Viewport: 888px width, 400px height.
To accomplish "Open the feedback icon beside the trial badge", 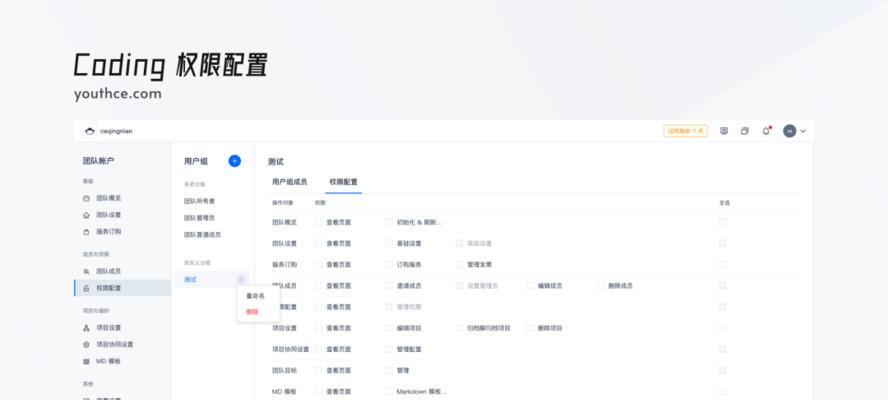I will [x=724, y=131].
